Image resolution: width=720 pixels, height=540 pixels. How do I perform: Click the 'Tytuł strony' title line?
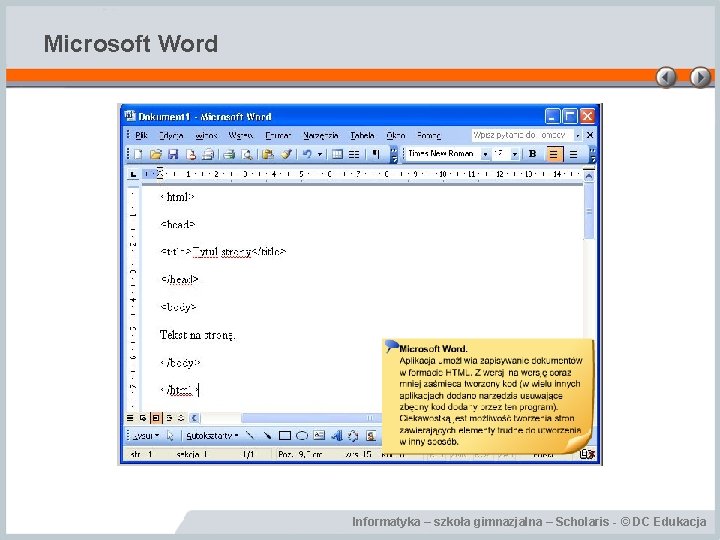(x=223, y=252)
